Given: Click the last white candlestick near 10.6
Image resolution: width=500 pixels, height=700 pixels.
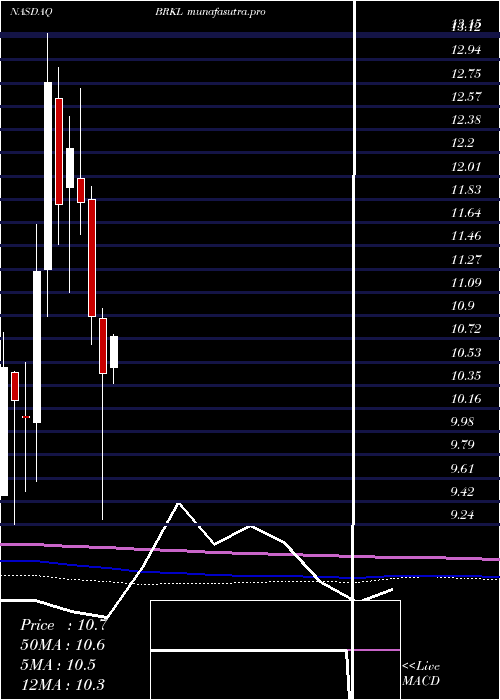Looking at the screenshot, I should (114, 352).
